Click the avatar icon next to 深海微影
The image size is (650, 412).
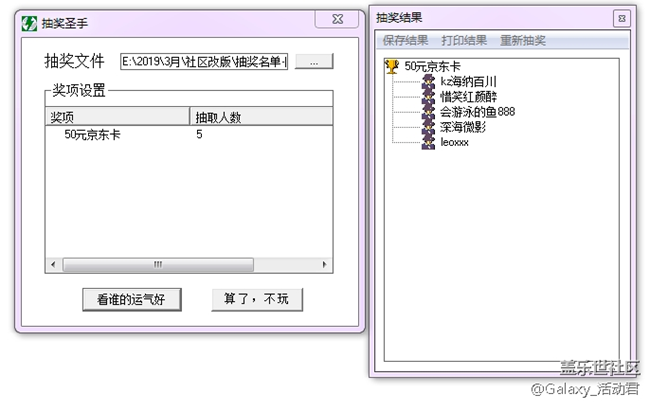[x=429, y=127]
